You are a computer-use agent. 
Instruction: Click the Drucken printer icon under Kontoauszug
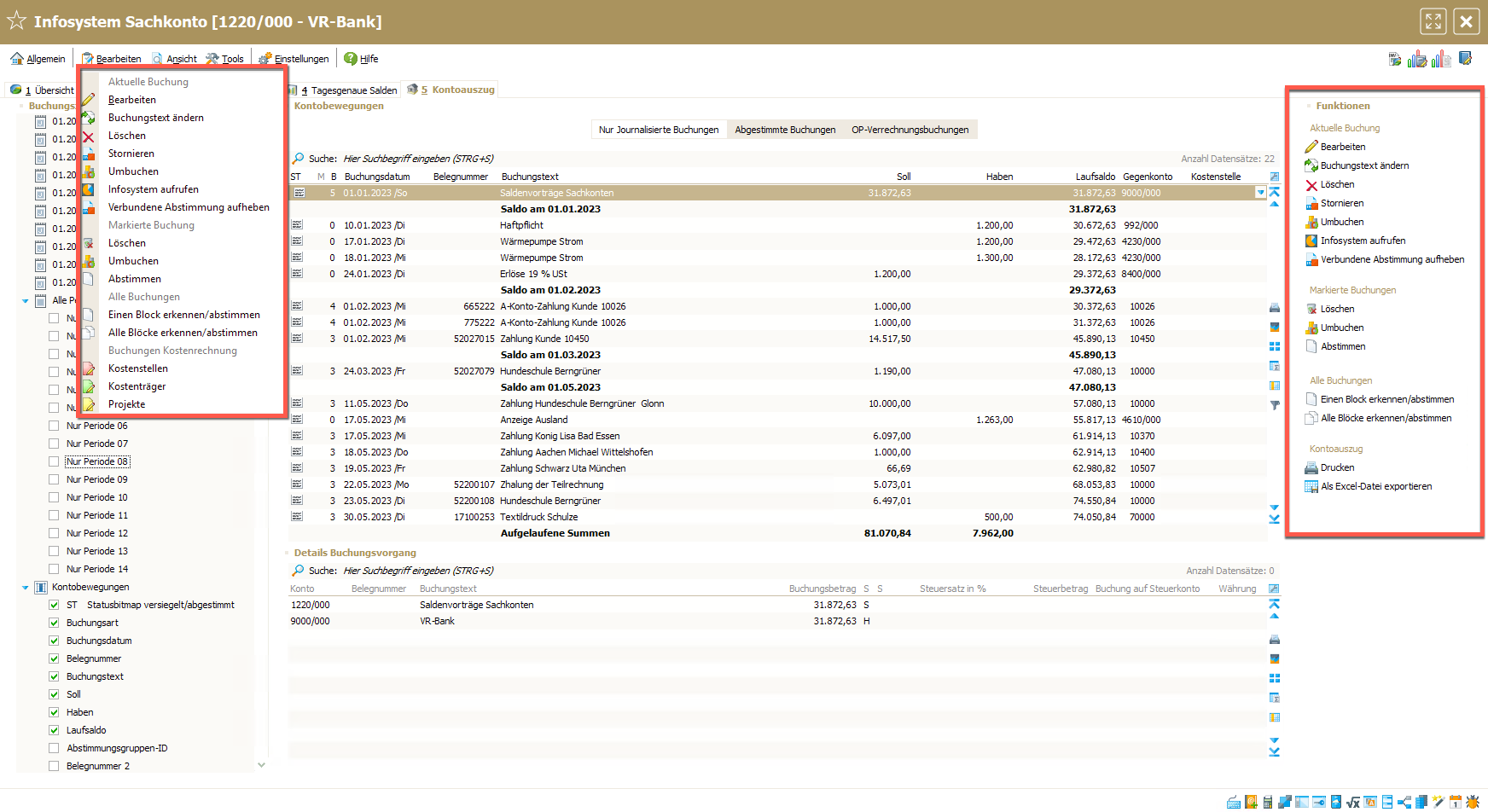(x=1311, y=468)
